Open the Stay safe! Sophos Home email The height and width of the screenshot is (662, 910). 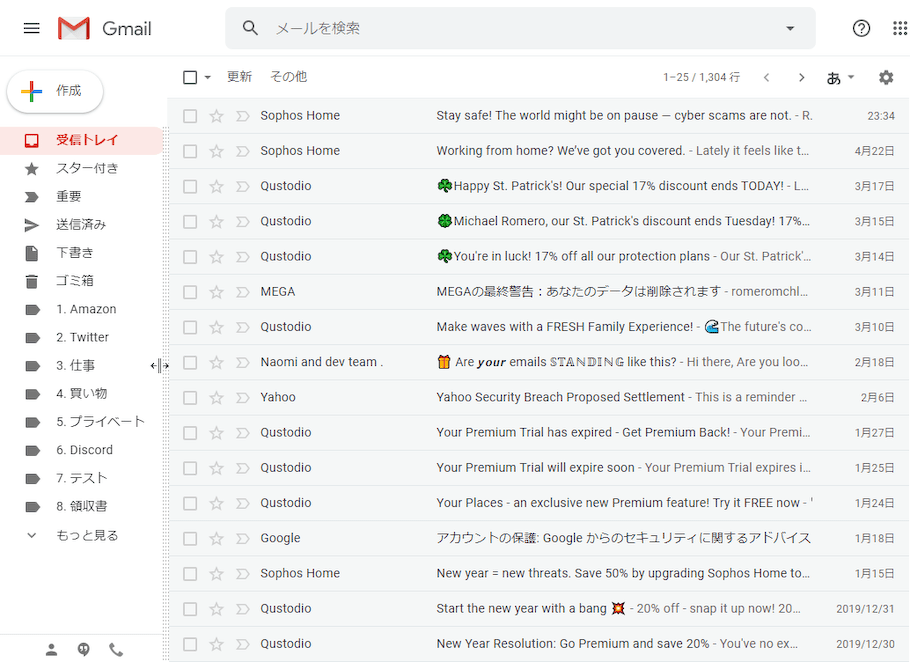click(539, 116)
